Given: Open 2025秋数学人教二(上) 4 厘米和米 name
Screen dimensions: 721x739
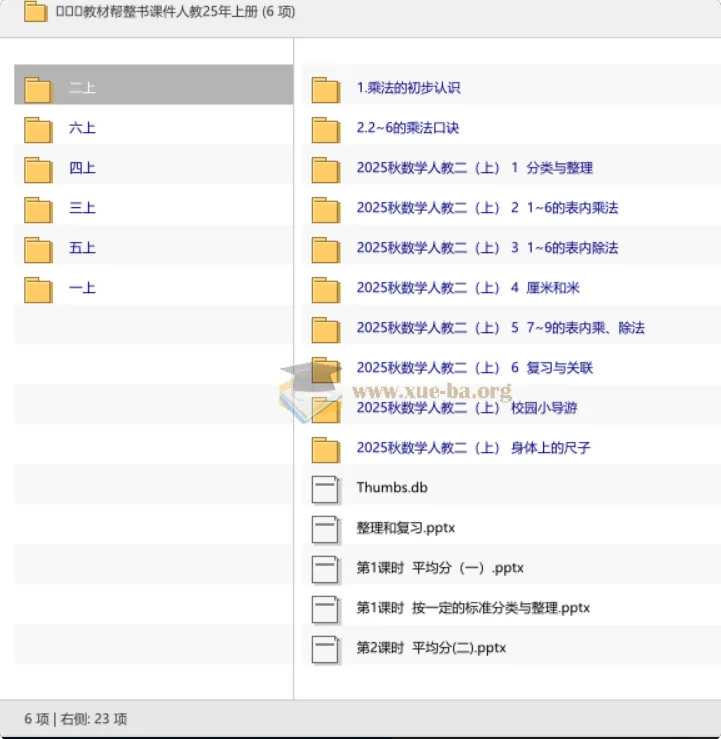Looking at the screenshot, I should point(468,288).
